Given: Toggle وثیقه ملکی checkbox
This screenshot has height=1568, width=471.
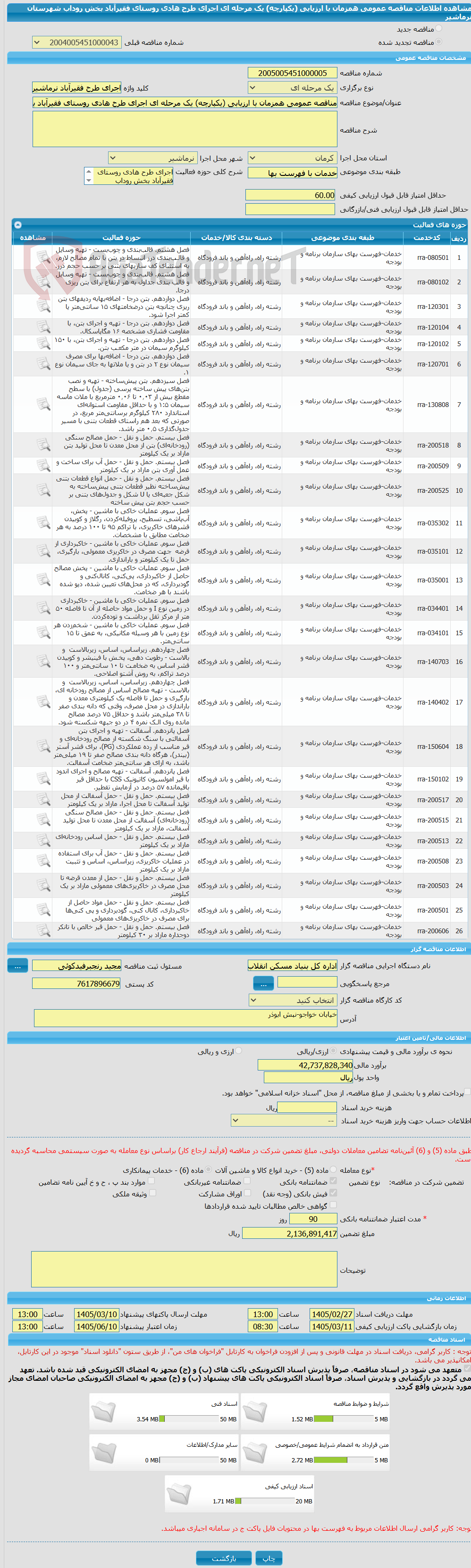Looking at the screenshot, I should pos(151,1193).
